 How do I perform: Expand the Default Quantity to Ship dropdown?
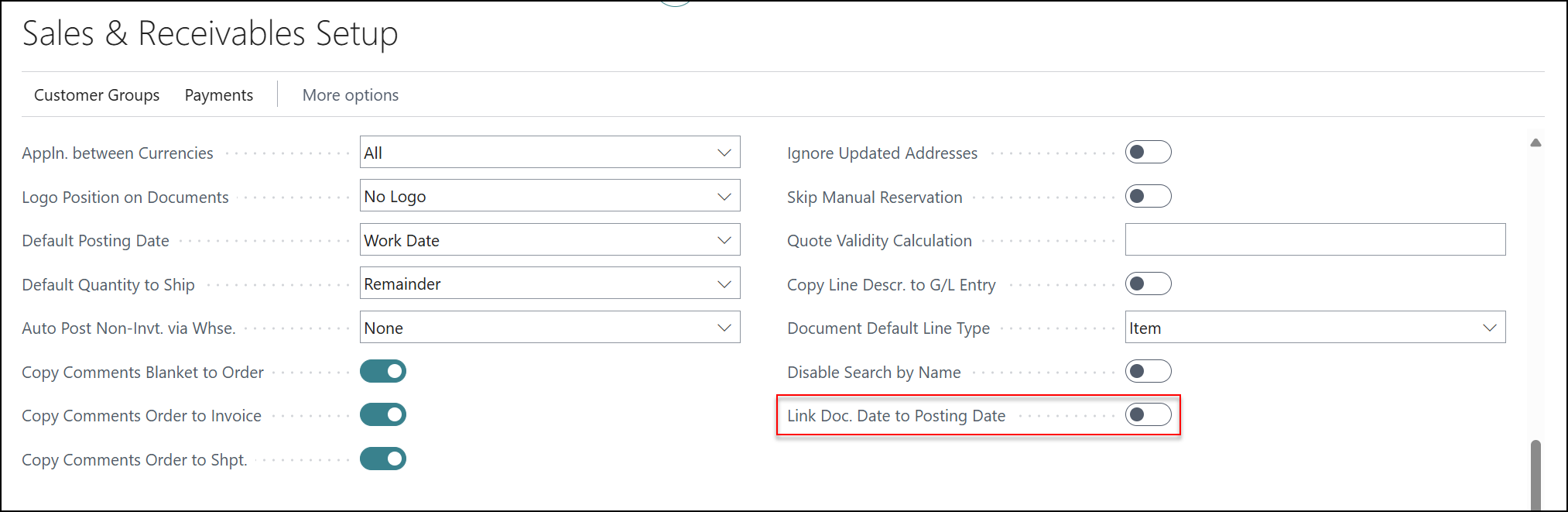click(x=549, y=284)
